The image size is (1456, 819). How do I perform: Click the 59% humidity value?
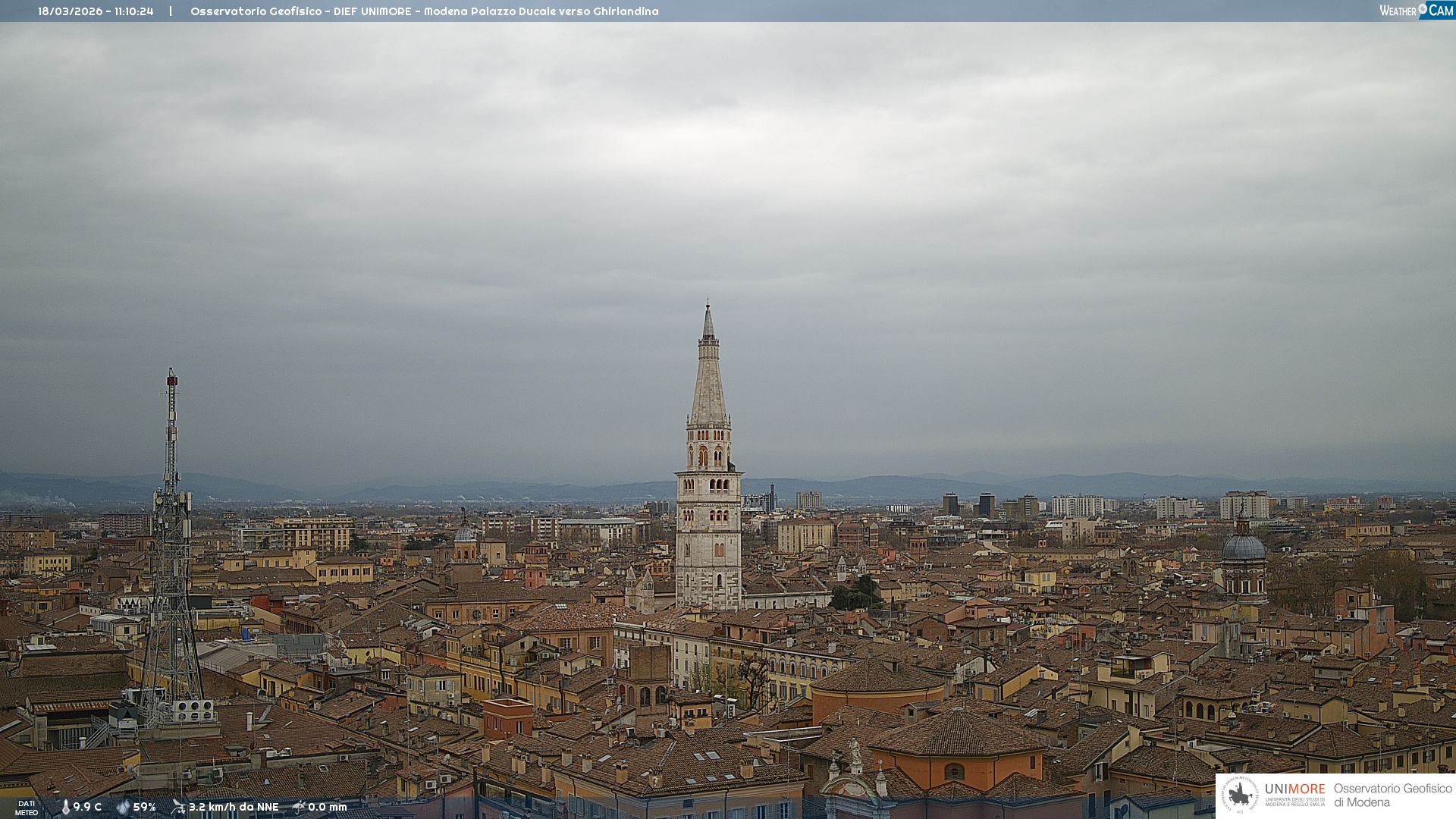pos(144,807)
